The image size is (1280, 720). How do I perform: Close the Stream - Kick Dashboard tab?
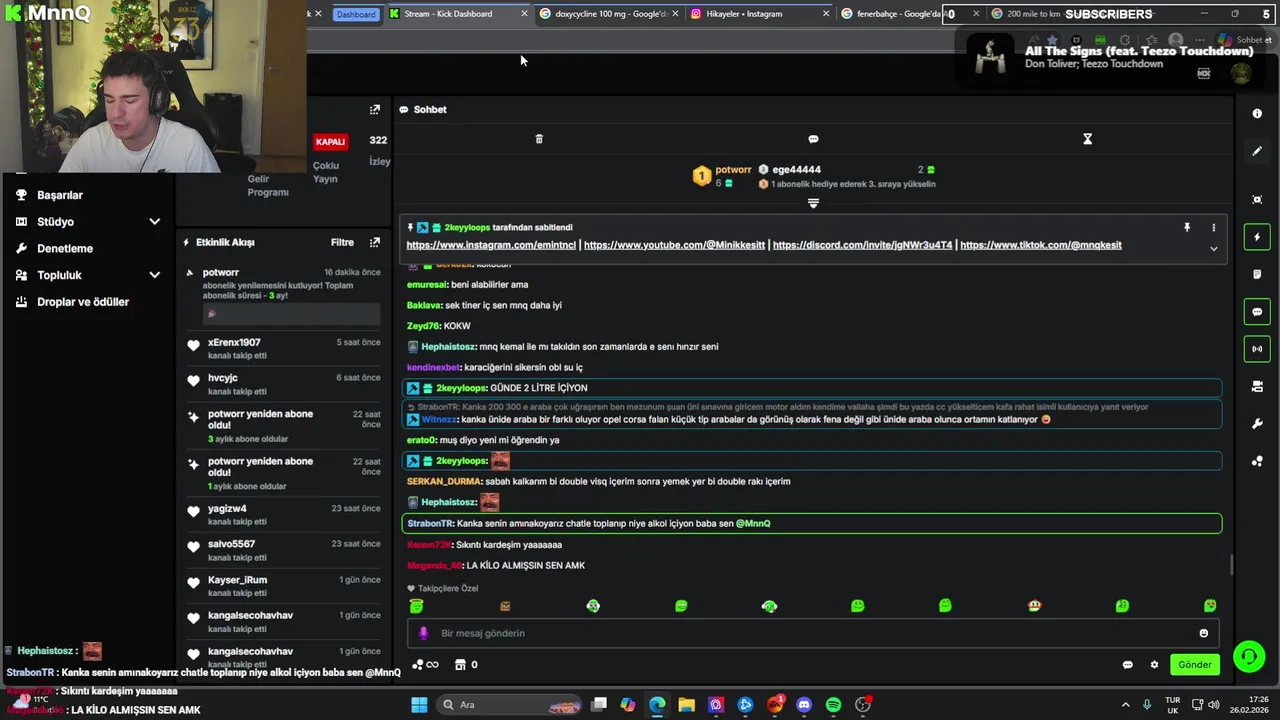point(524,14)
